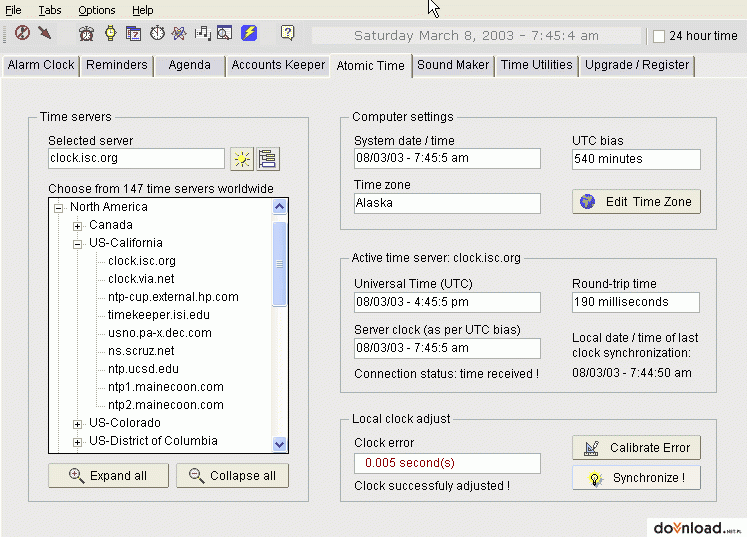This screenshot has width=747, height=537.
Task: Select ns.scruz.net server
Action: (x=141, y=351)
